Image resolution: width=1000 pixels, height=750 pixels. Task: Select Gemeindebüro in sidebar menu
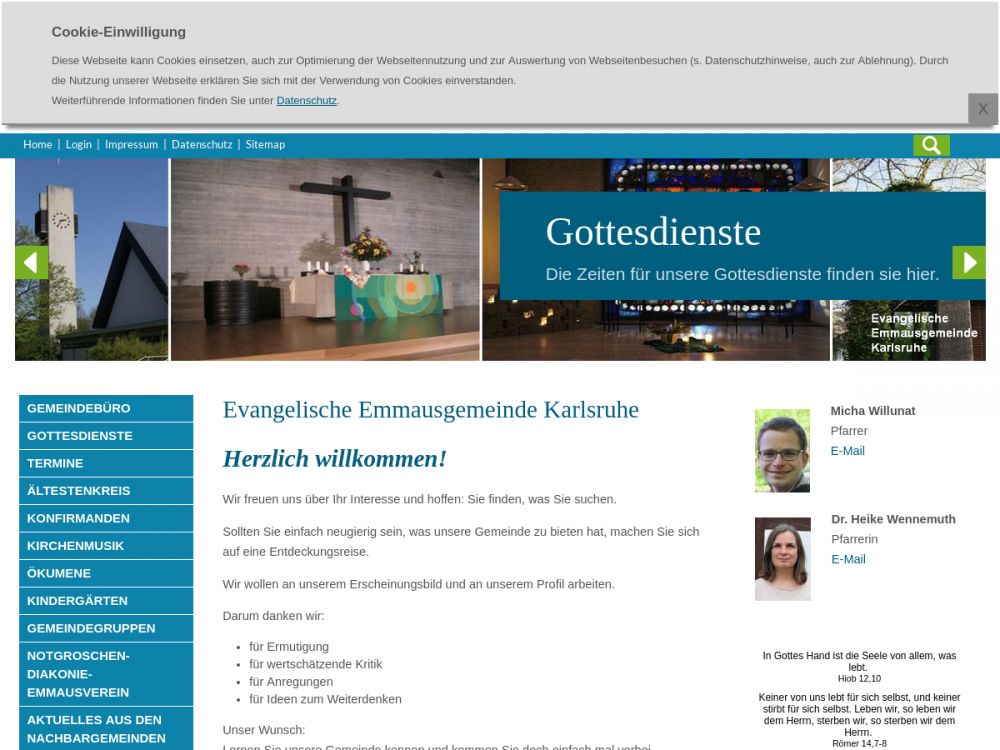pyautogui.click(x=79, y=409)
